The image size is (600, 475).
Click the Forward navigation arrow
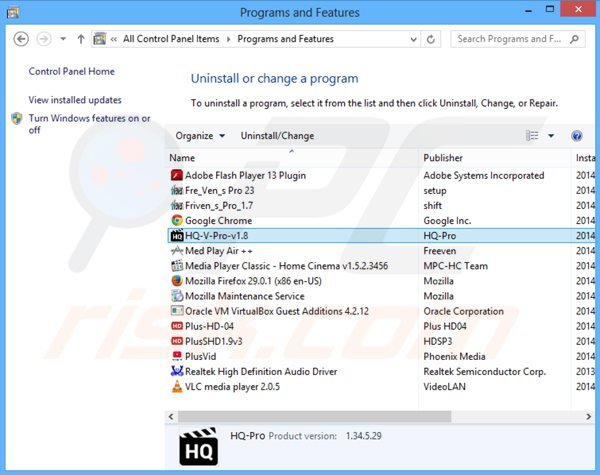point(44,39)
